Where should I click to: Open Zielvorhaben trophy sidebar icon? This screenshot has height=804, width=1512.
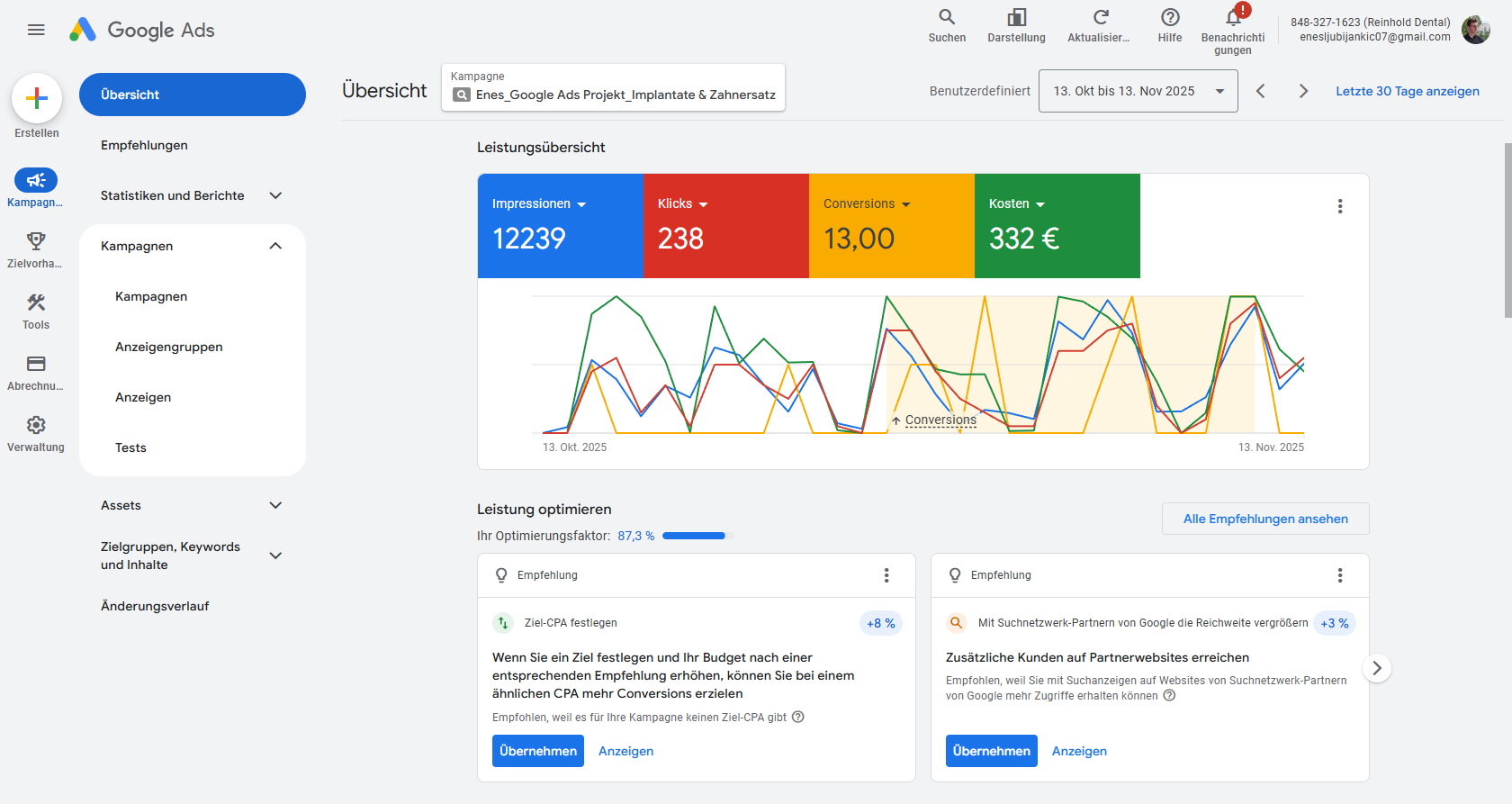36,241
